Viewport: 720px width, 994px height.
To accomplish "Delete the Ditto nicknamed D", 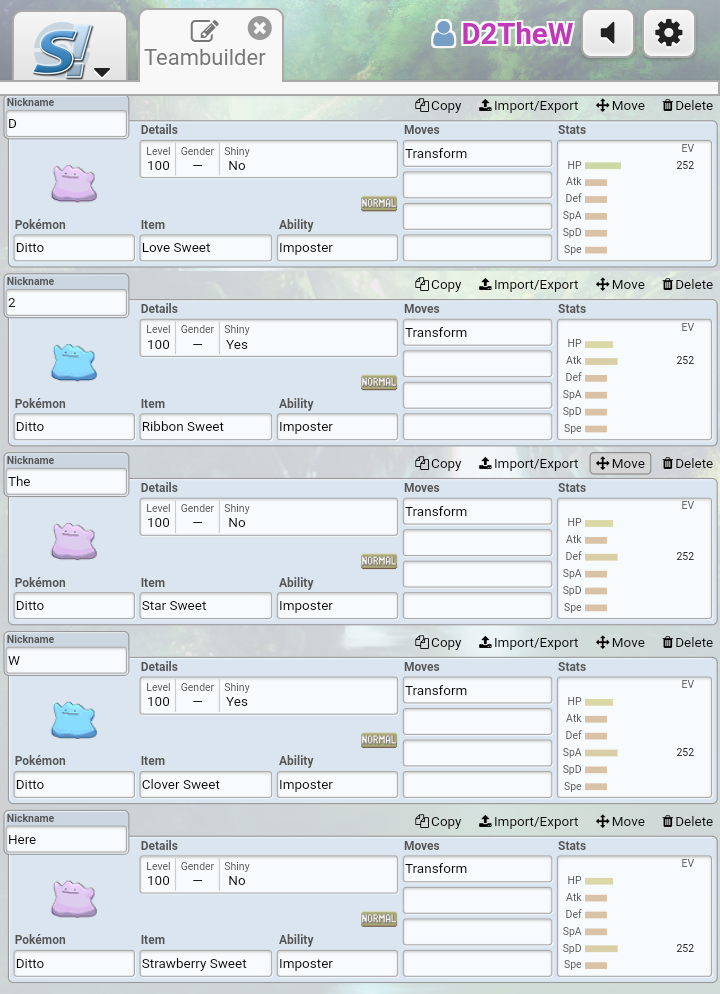I will [x=687, y=106].
